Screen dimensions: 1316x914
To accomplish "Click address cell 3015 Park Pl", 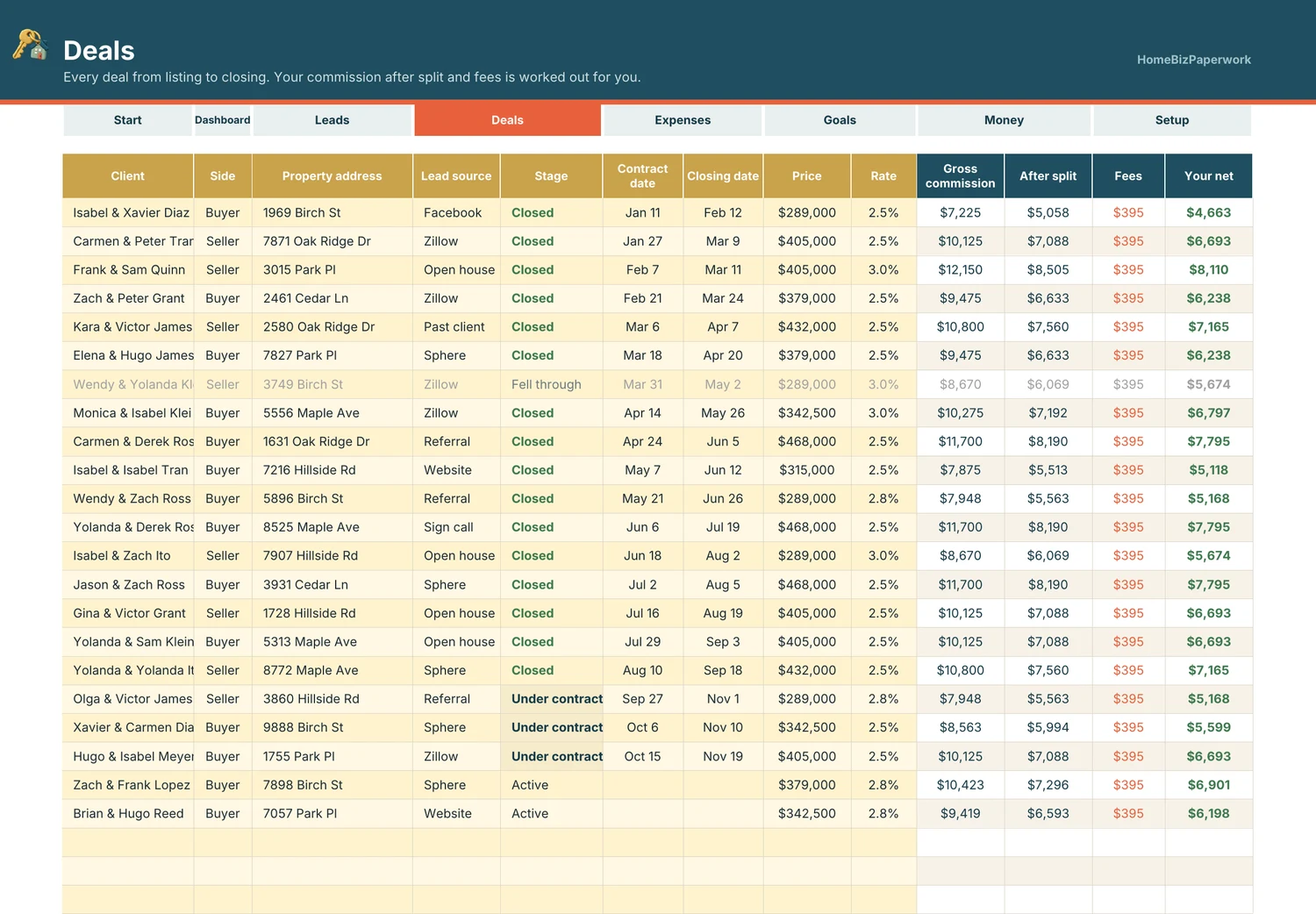I will (333, 269).
